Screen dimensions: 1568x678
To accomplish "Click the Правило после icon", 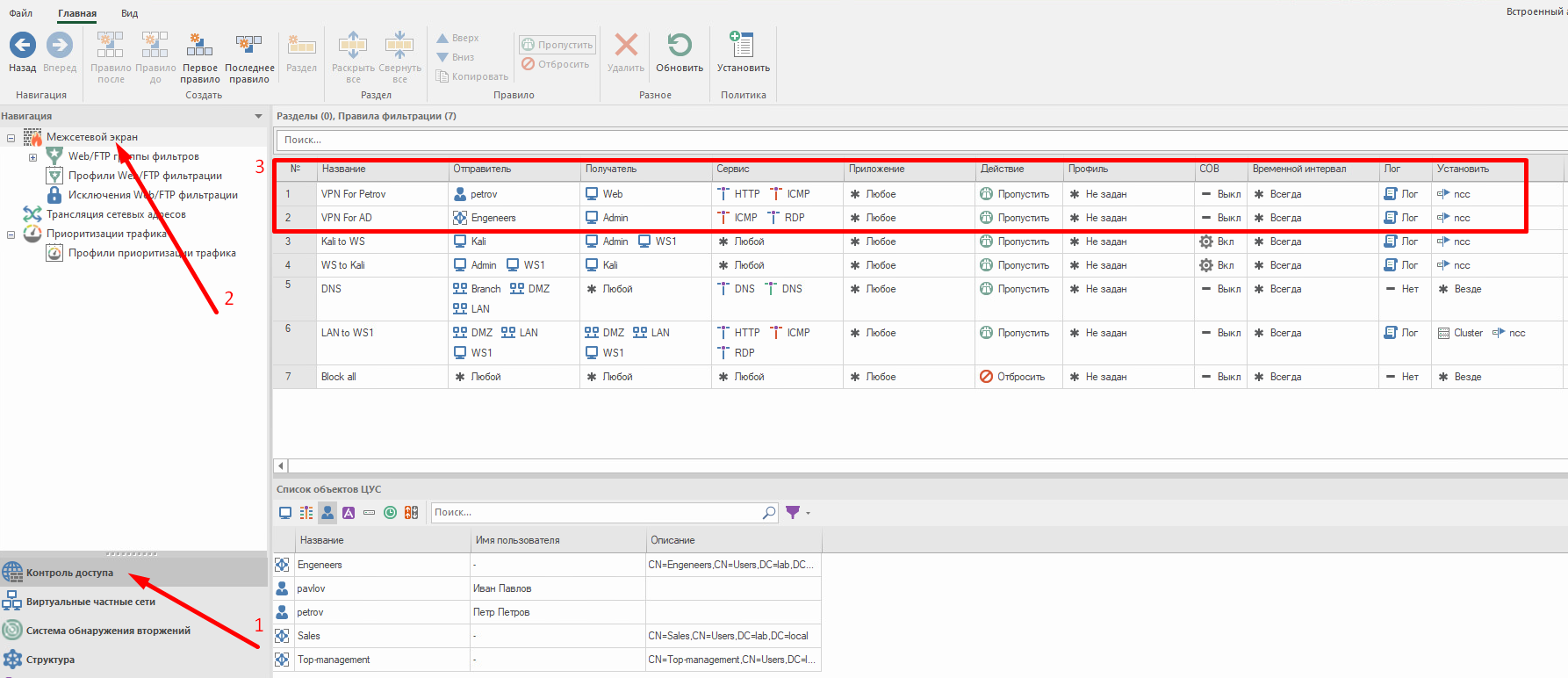I will point(111,45).
